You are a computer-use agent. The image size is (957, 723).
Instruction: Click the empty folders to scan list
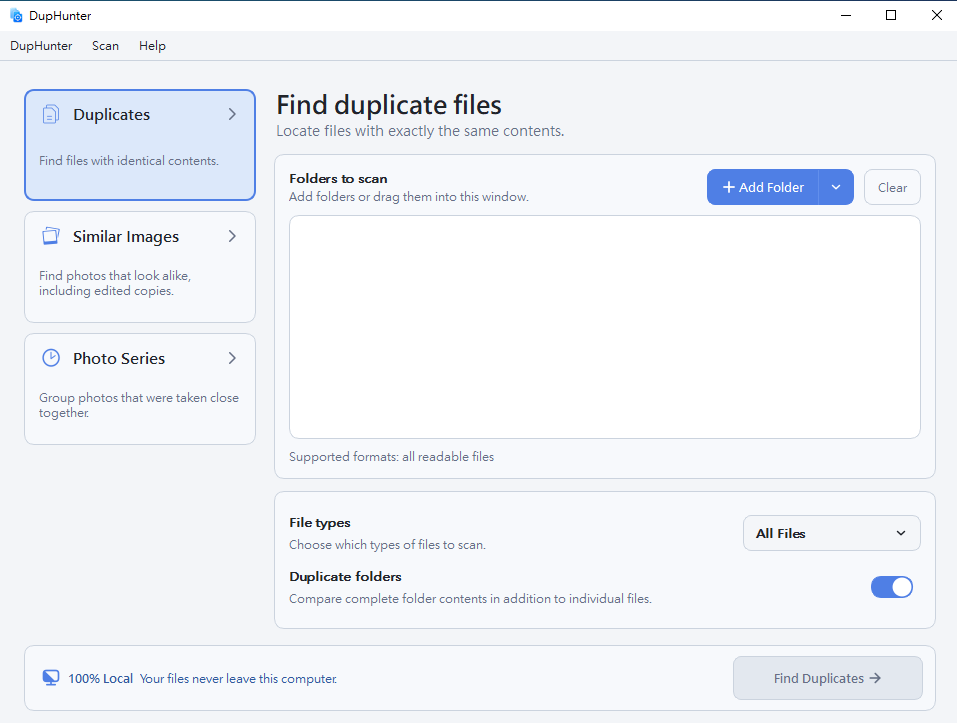pyautogui.click(x=605, y=327)
